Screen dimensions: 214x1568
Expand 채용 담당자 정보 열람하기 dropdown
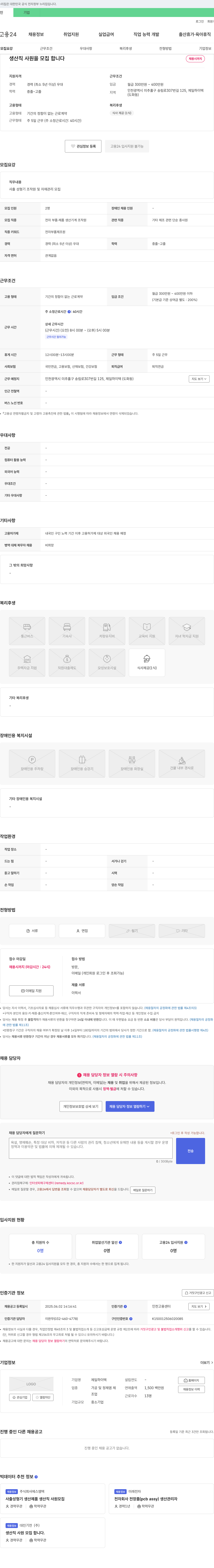pos(130,1107)
